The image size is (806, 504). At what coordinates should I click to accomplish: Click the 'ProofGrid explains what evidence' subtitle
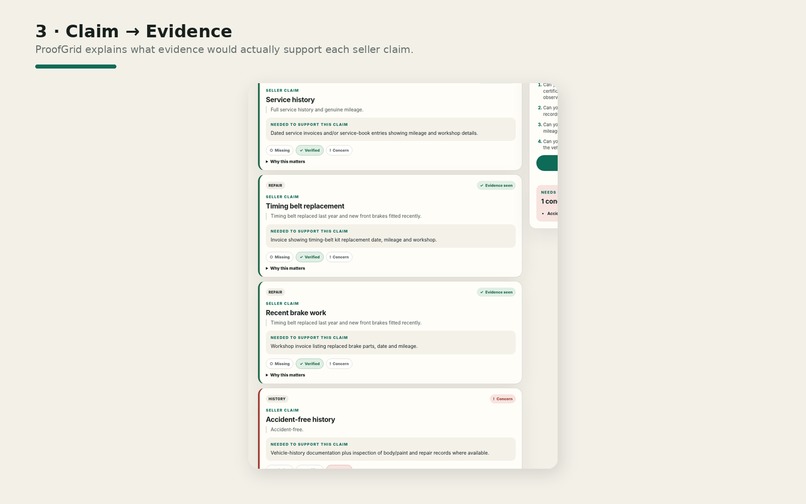pos(224,50)
